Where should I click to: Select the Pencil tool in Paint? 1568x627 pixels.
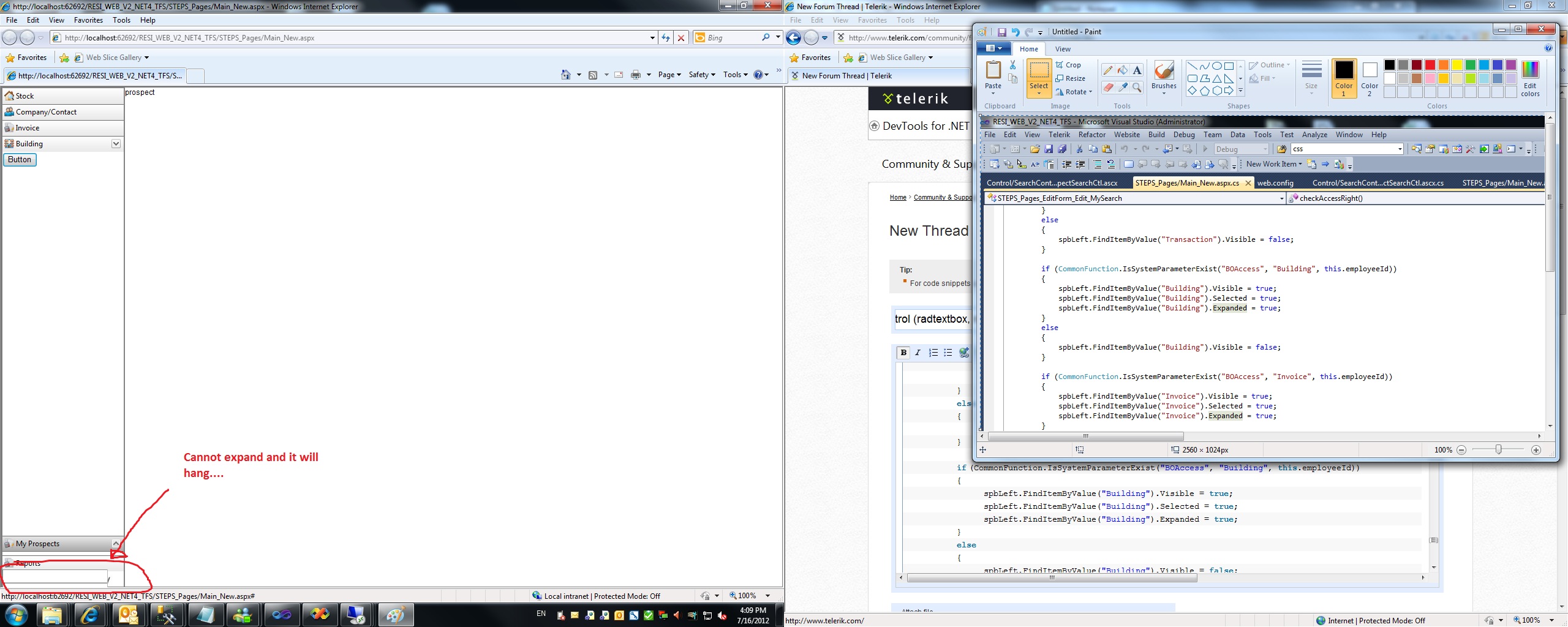1108,70
